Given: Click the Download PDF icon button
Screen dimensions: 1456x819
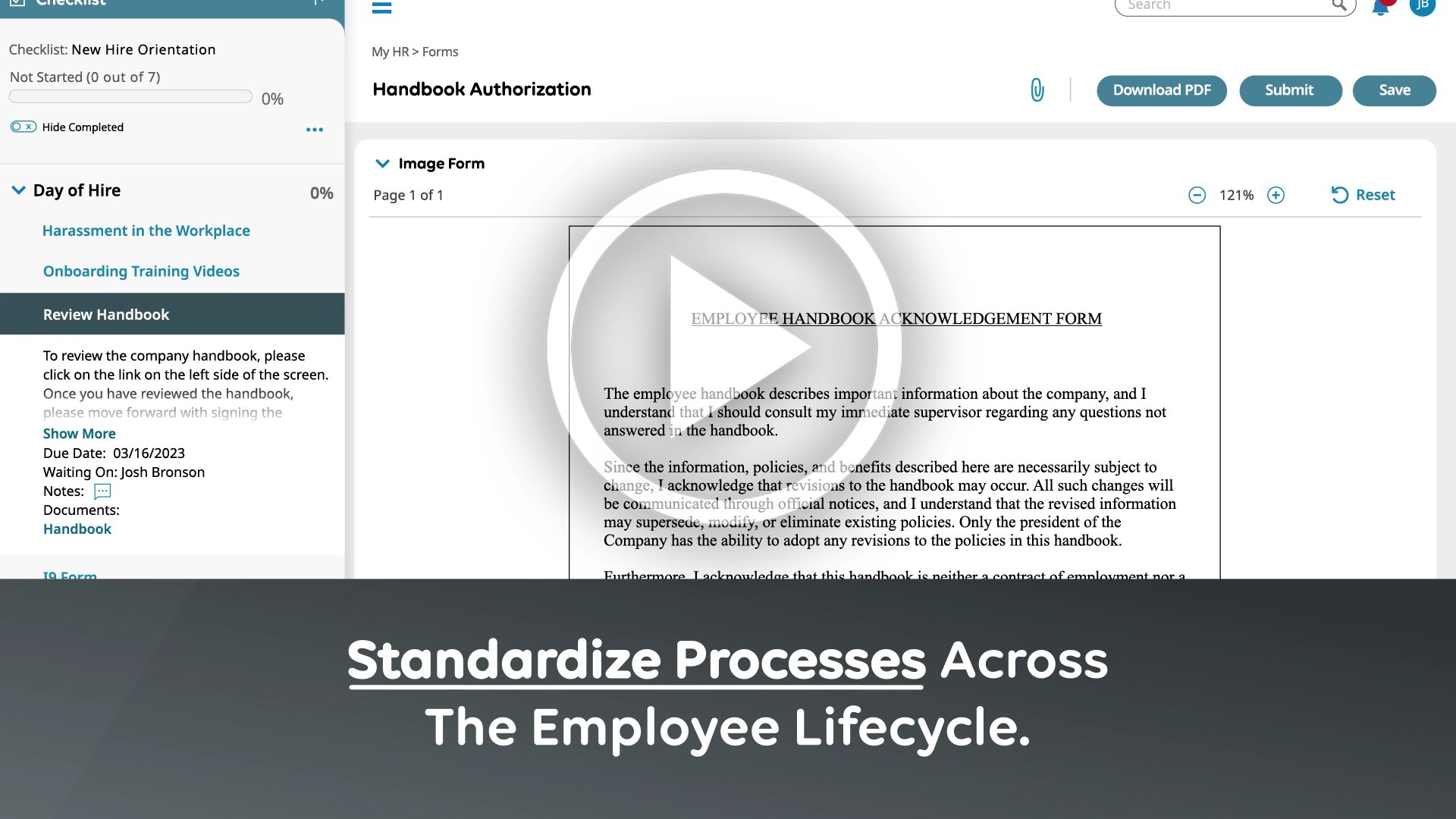Looking at the screenshot, I should [1162, 90].
